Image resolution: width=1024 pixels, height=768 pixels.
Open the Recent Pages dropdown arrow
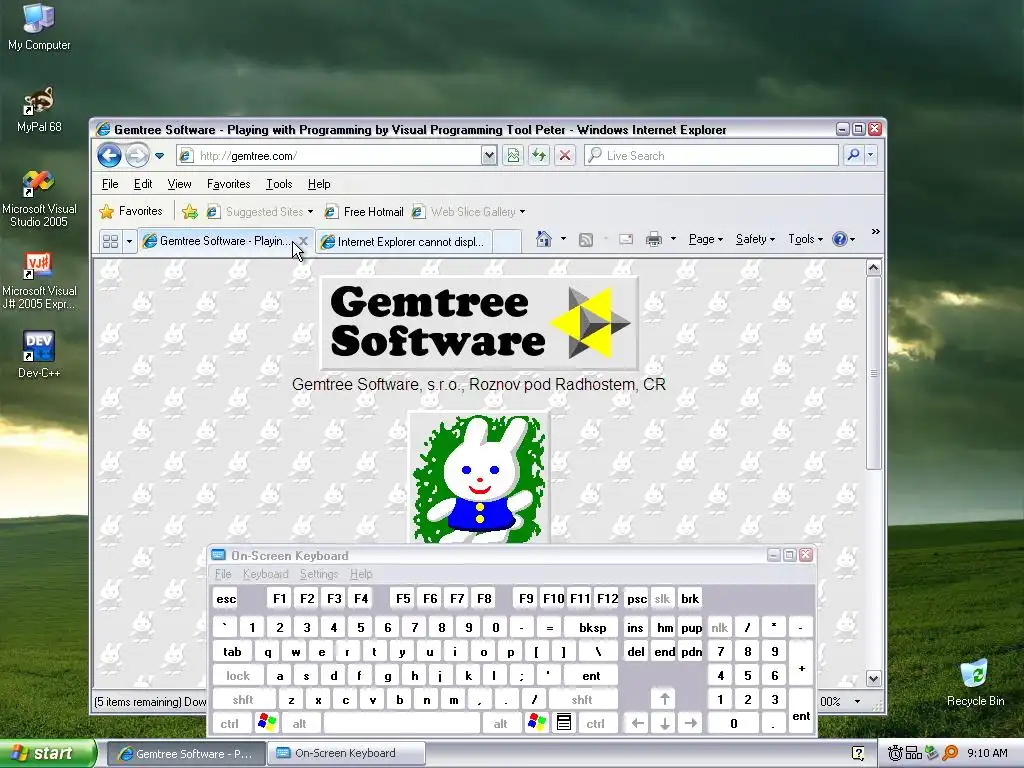pos(159,155)
